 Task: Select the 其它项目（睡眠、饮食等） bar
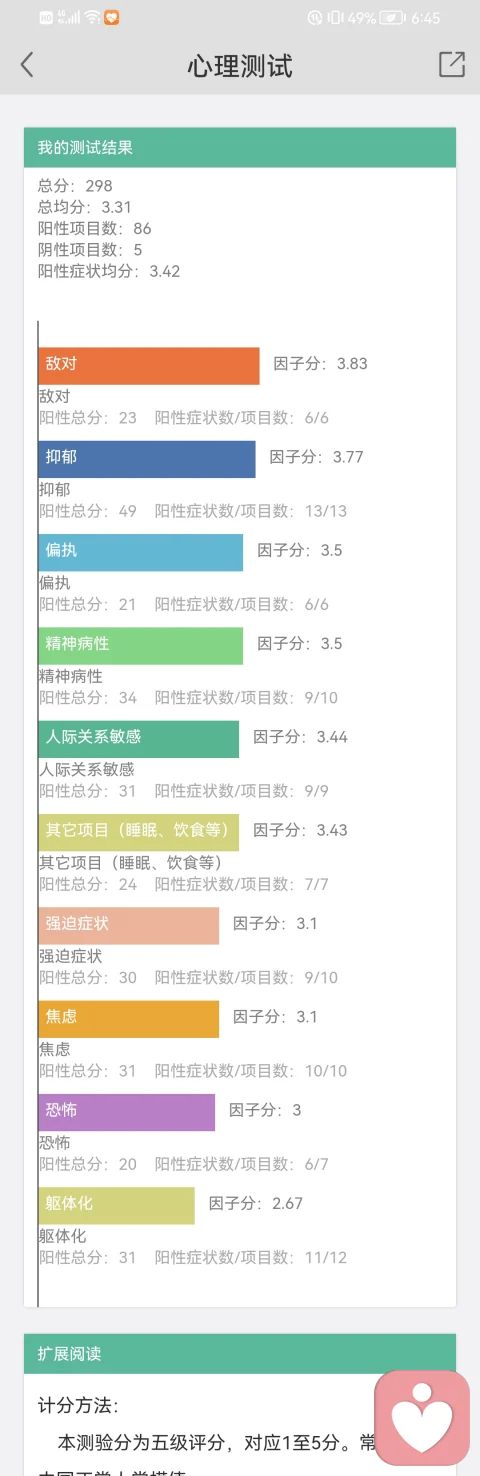139,832
